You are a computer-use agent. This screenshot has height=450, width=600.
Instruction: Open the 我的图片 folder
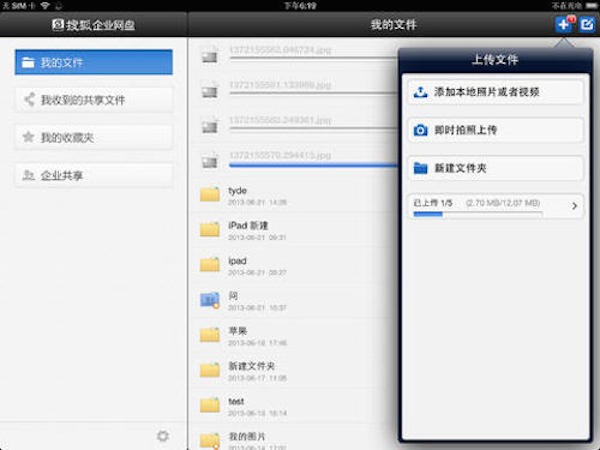pyautogui.click(x=243, y=438)
